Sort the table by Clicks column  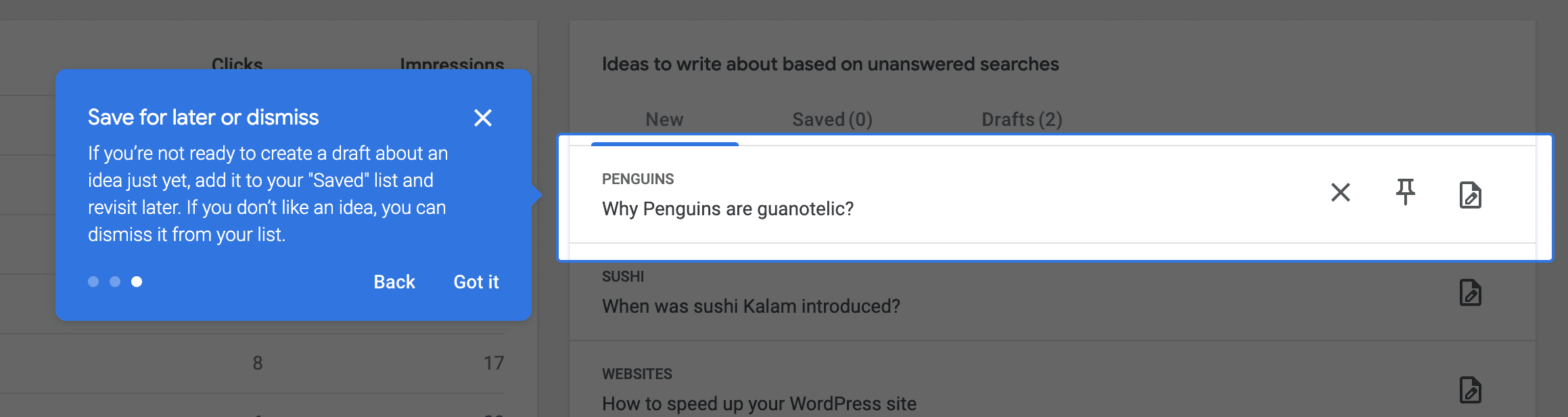coord(236,64)
